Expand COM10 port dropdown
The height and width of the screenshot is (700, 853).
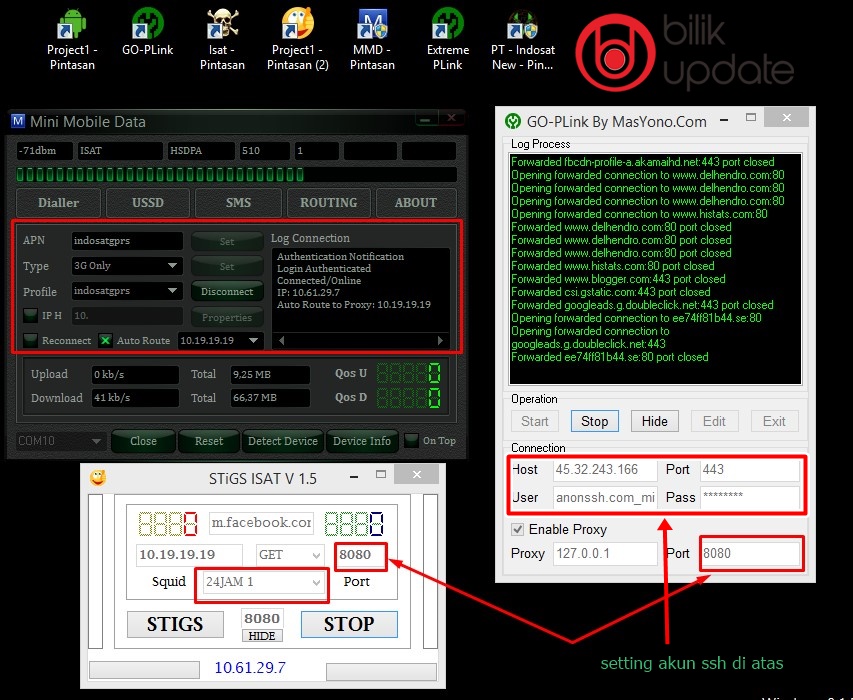click(x=96, y=441)
